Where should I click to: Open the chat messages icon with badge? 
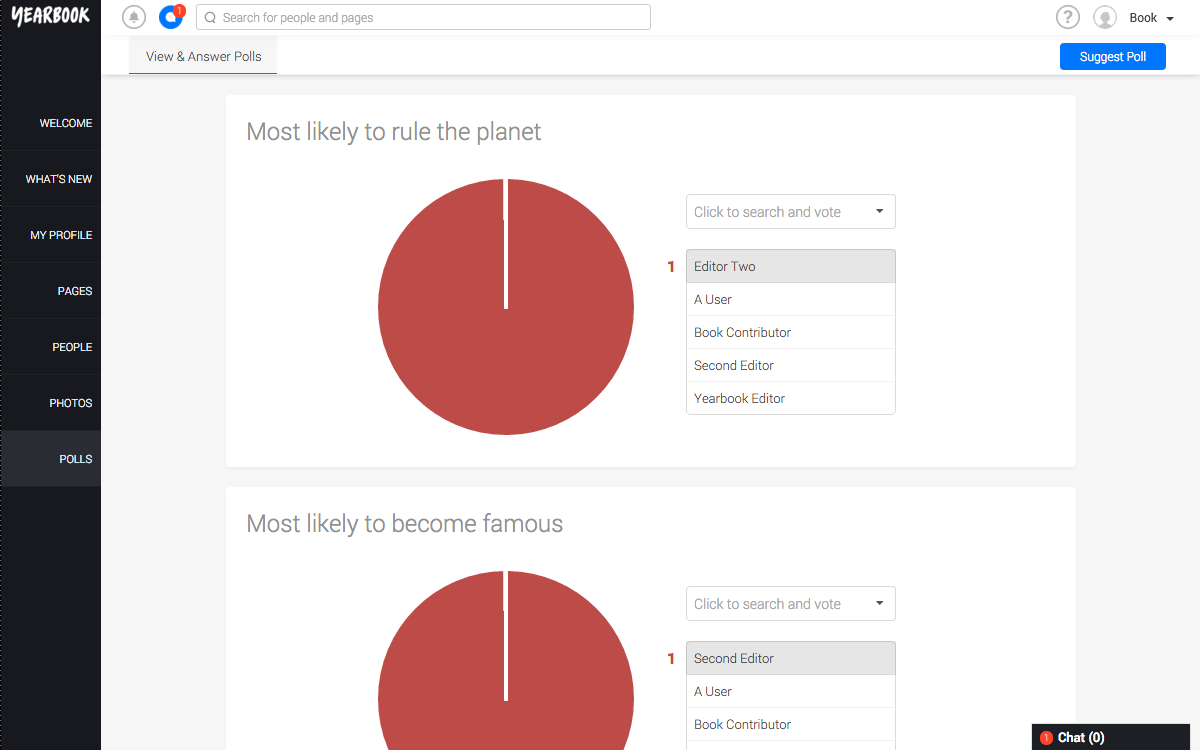pos(171,17)
